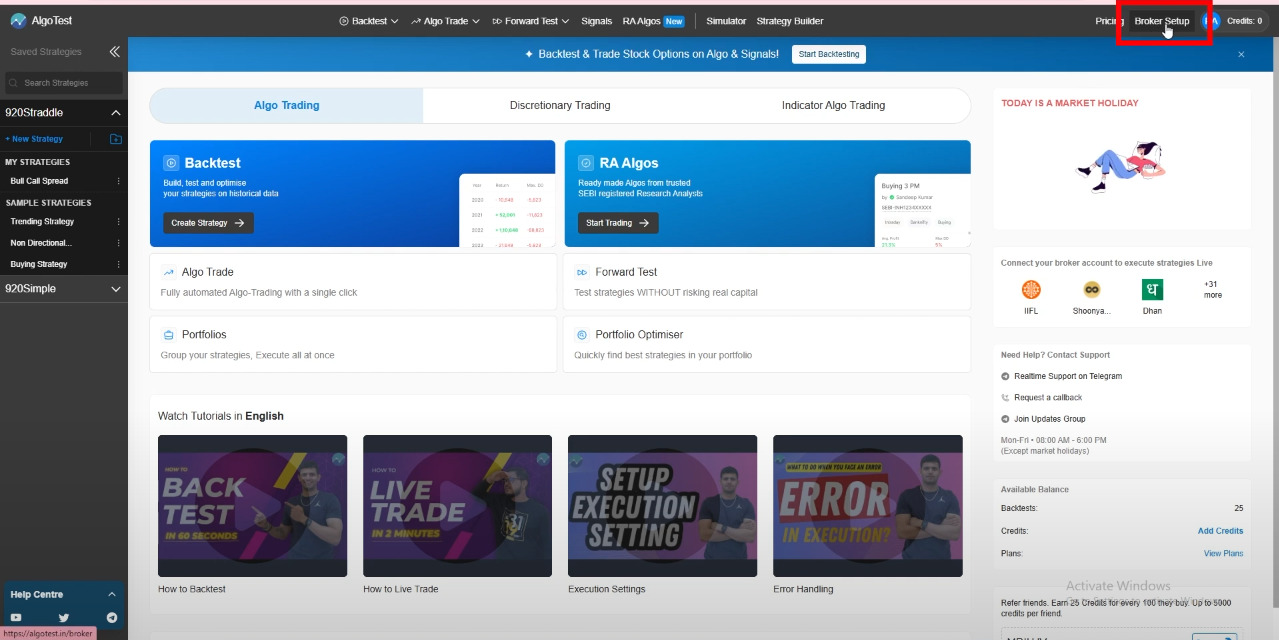Click the + New Strategy link
This screenshot has height=640, width=1279.
click(x=34, y=139)
